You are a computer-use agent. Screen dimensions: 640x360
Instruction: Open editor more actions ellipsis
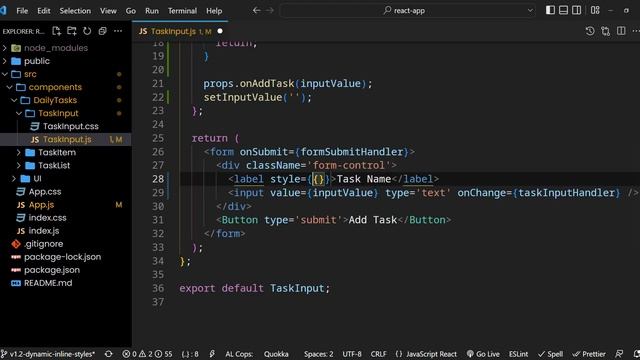click(x=636, y=31)
